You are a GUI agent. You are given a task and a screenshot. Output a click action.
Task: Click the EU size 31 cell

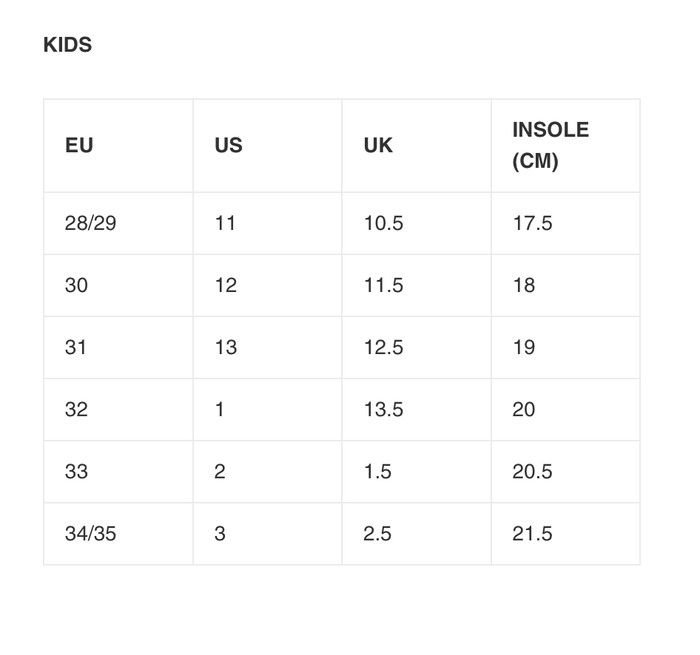[x=118, y=347]
